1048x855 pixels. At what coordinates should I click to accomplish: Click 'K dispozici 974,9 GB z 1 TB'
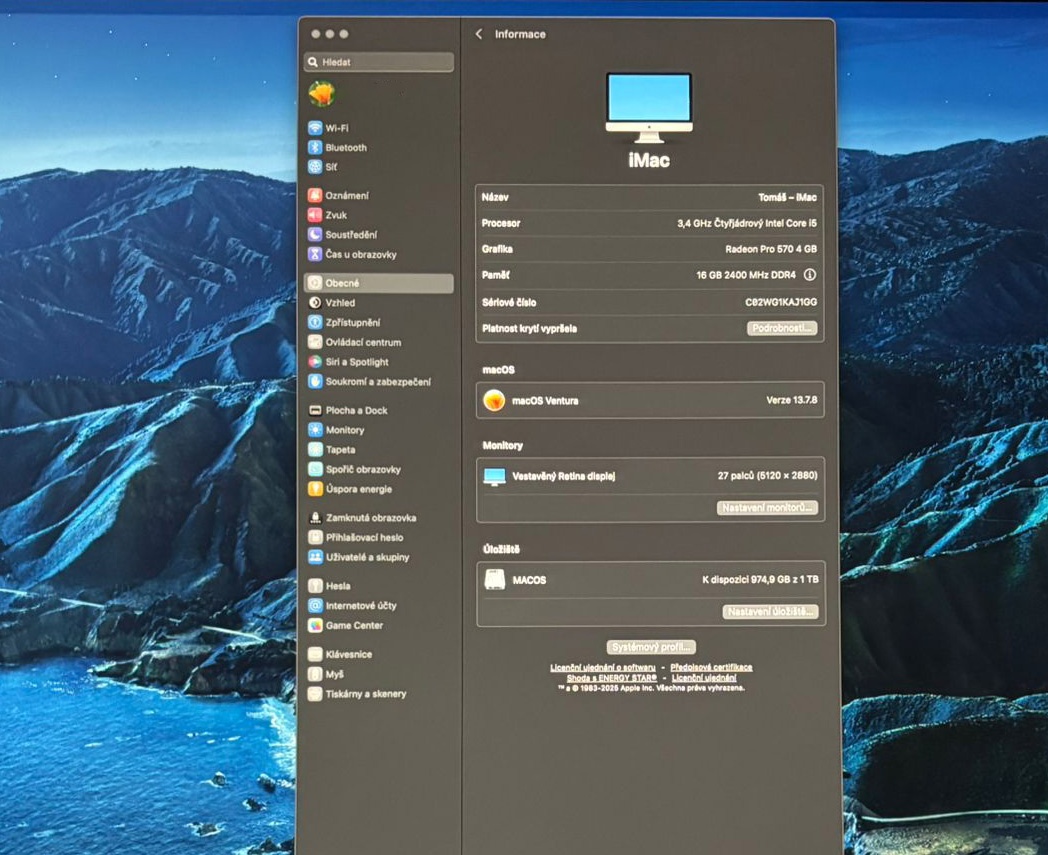(760, 579)
